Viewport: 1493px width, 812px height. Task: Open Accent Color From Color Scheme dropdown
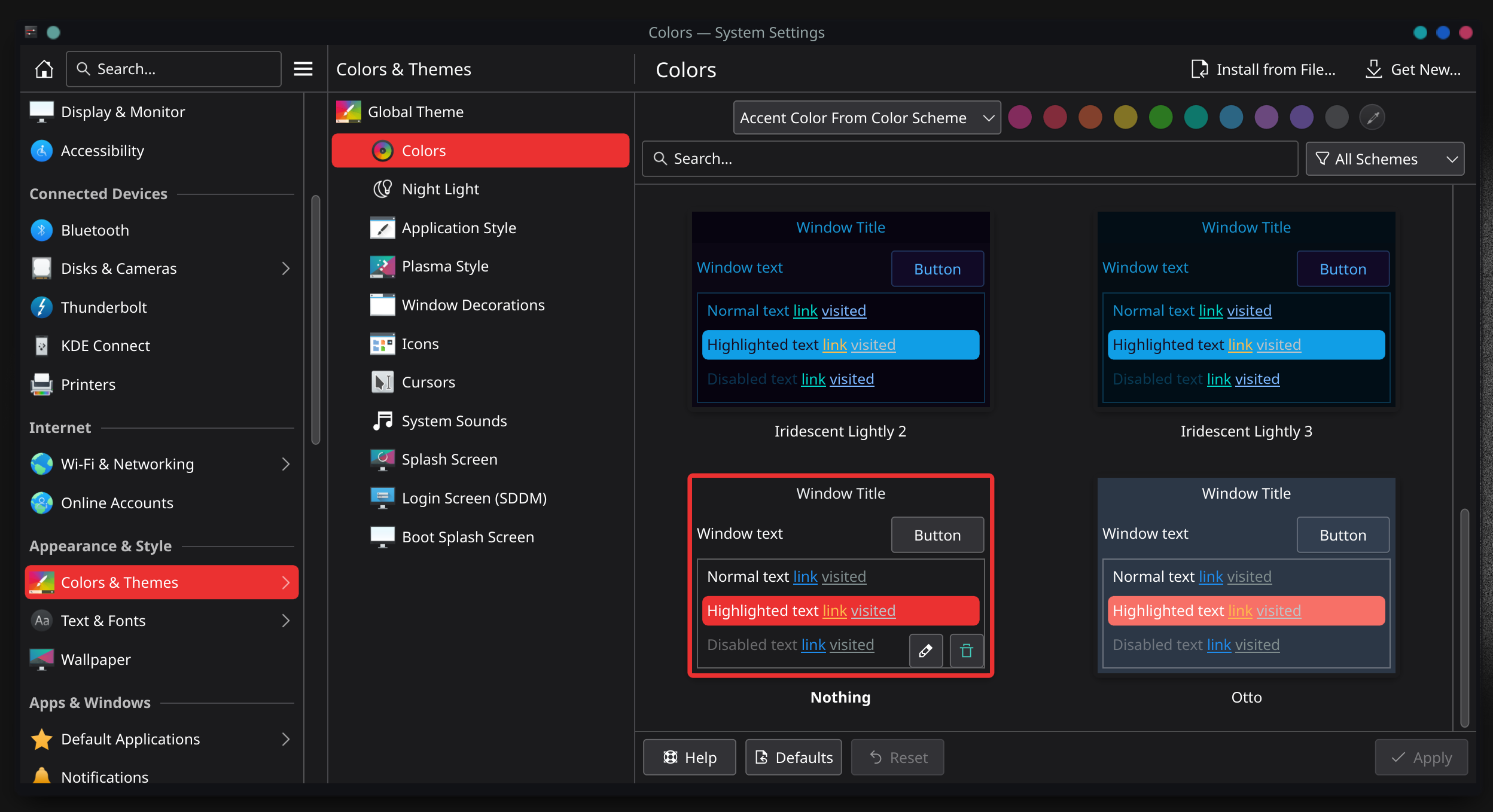click(x=867, y=118)
